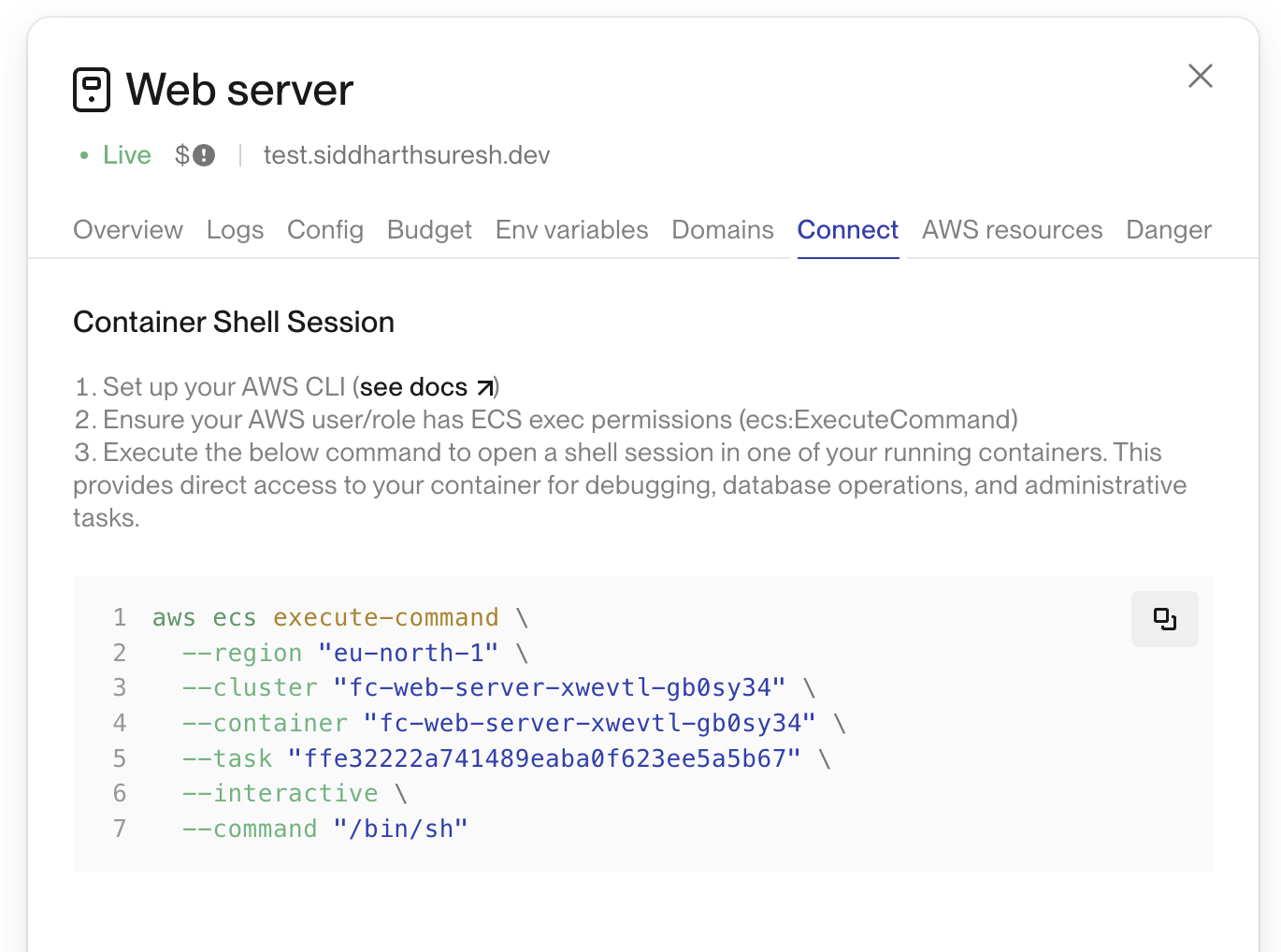Open the see docs link

click(413, 387)
